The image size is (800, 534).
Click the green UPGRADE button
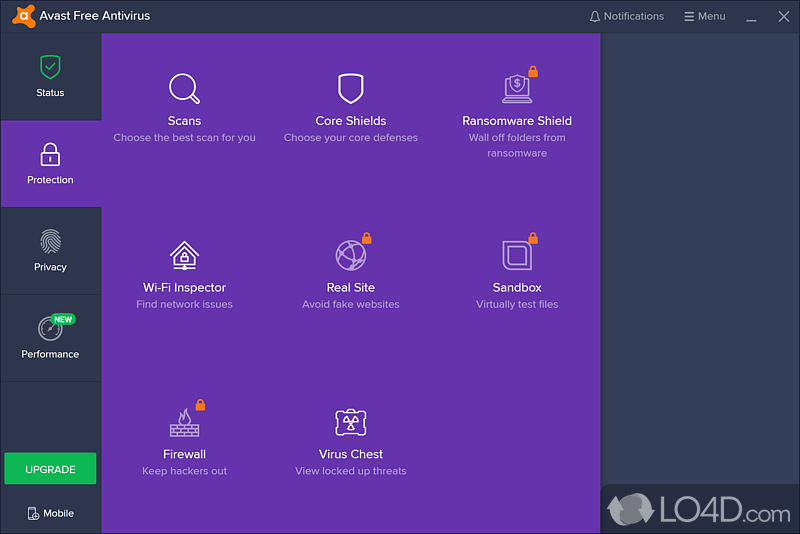click(50, 469)
